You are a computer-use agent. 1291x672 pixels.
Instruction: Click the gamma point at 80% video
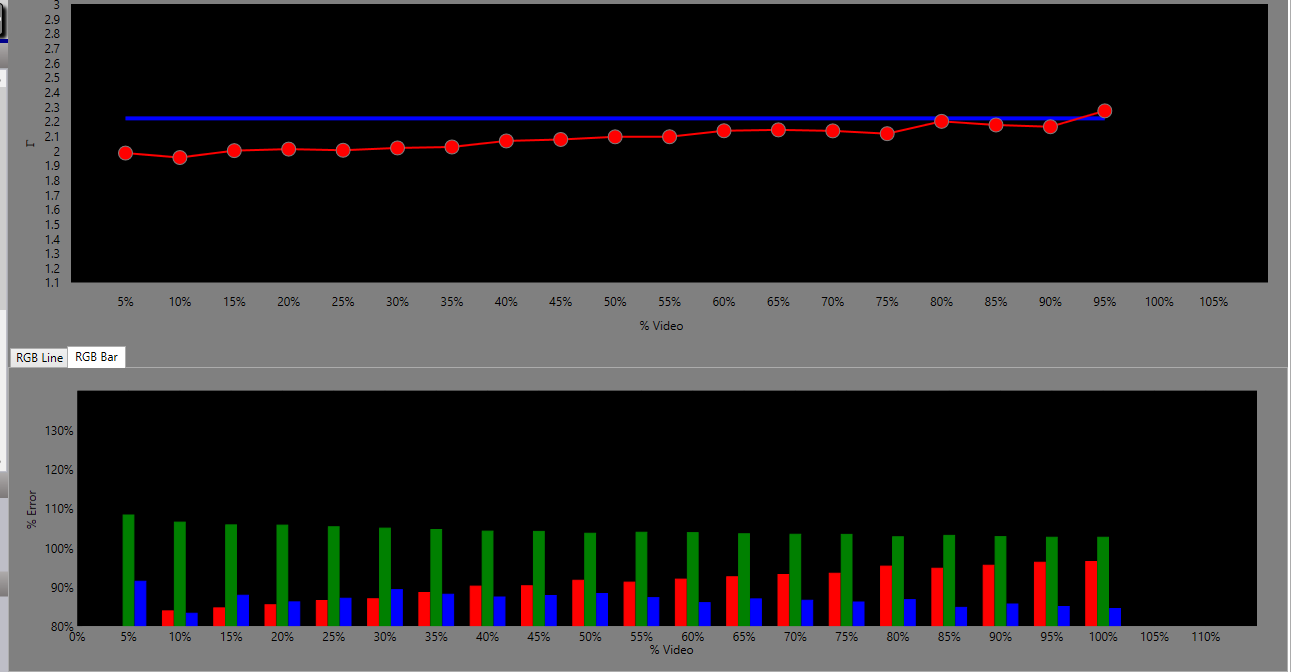click(x=941, y=121)
